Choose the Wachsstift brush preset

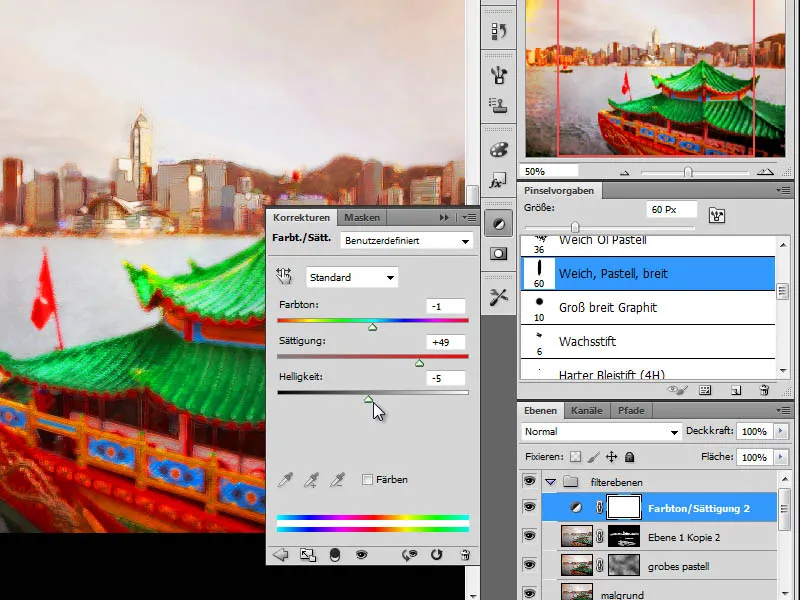click(x=647, y=342)
